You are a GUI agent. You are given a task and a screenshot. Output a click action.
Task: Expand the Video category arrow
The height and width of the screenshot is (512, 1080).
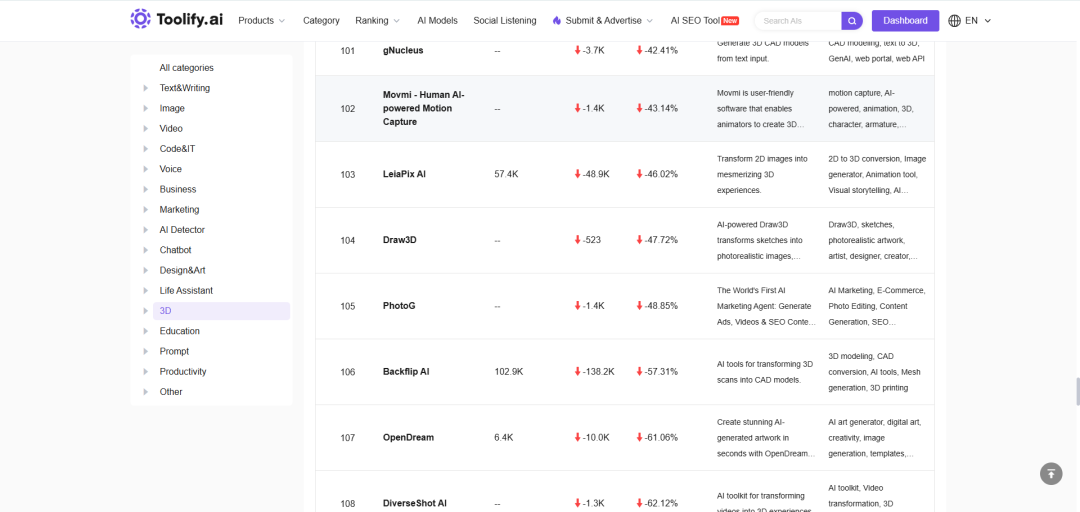(145, 129)
